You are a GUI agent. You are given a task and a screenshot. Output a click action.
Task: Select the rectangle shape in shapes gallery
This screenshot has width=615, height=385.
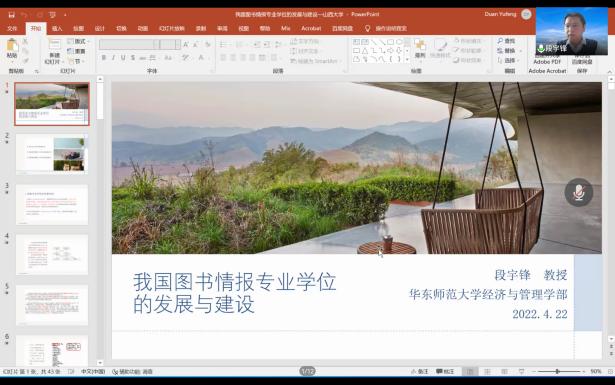[x=390, y=42]
